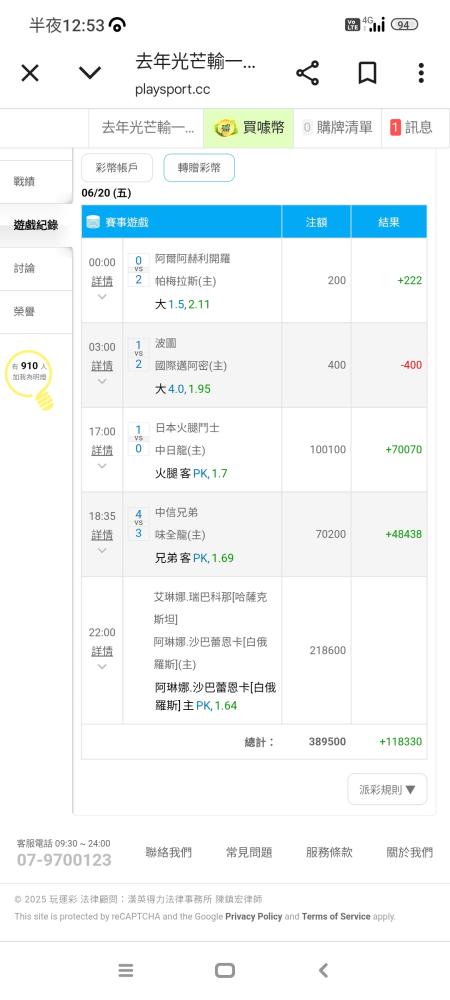
Task: Open the 派彩規則 dropdown
Action: point(387,790)
